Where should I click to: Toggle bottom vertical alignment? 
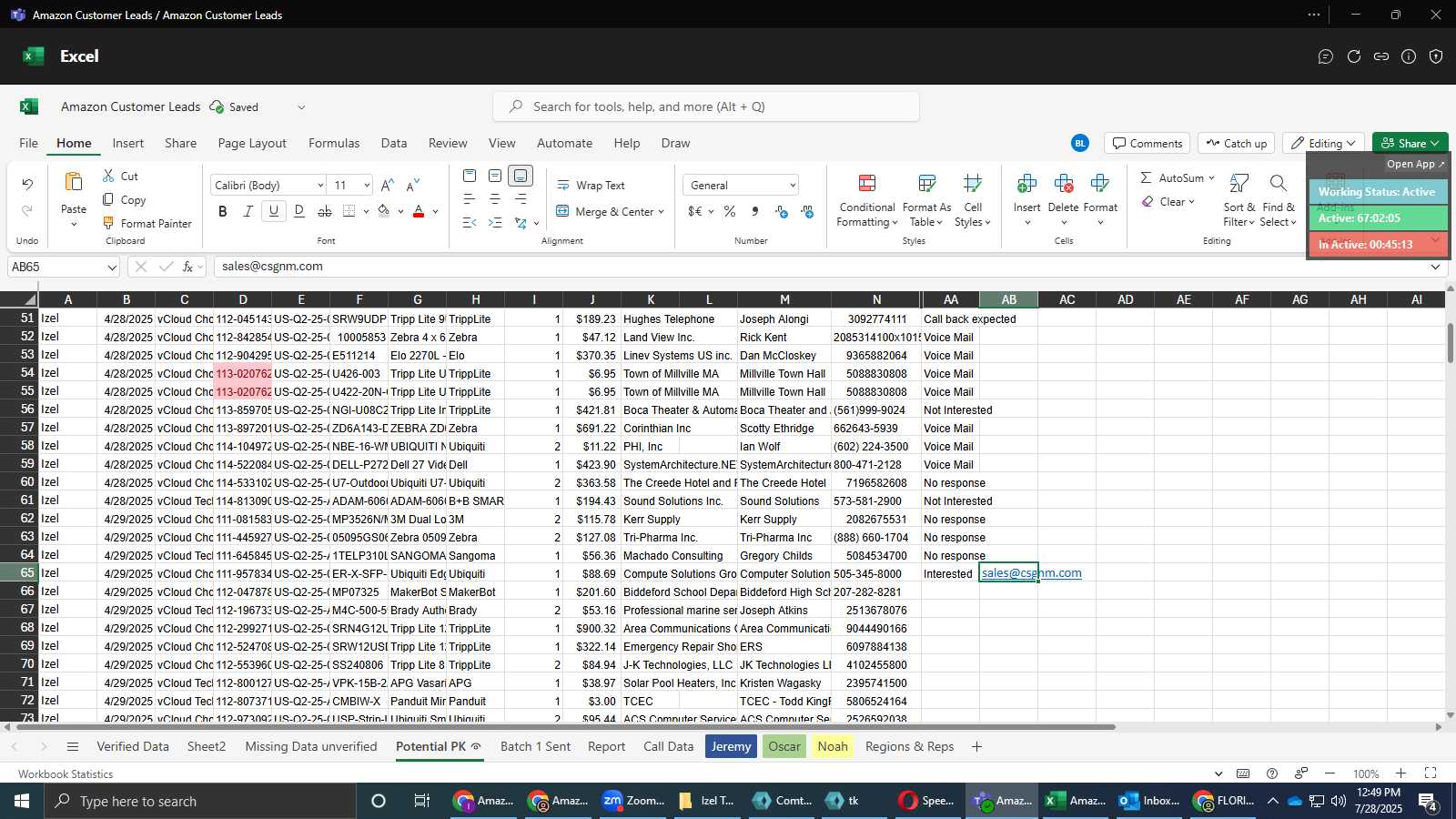(521, 176)
